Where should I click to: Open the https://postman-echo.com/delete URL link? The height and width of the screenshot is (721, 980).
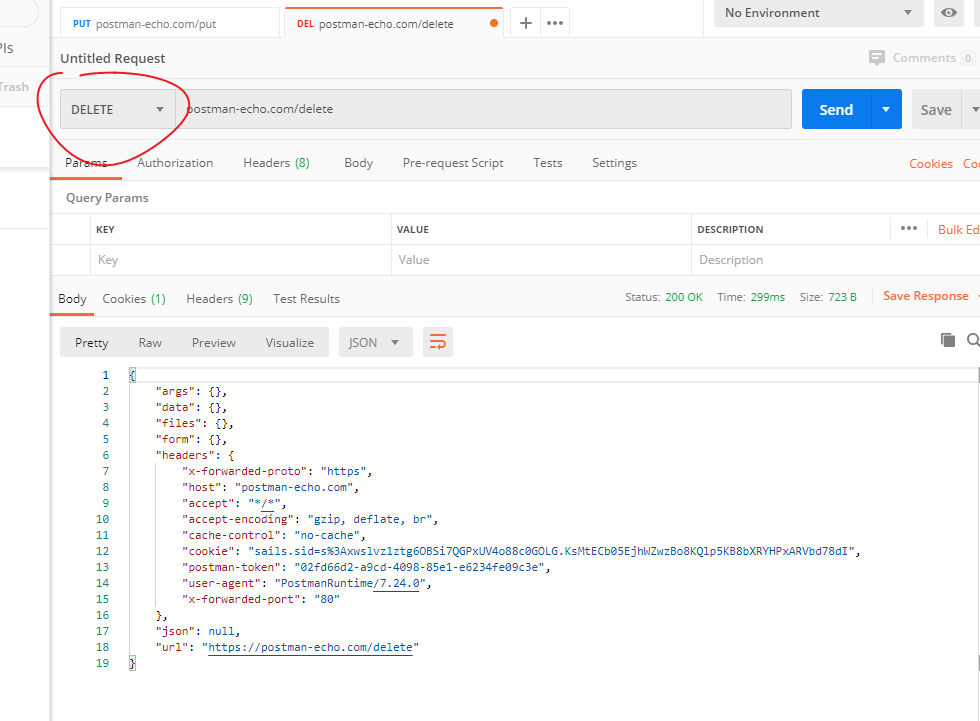(310, 647)
